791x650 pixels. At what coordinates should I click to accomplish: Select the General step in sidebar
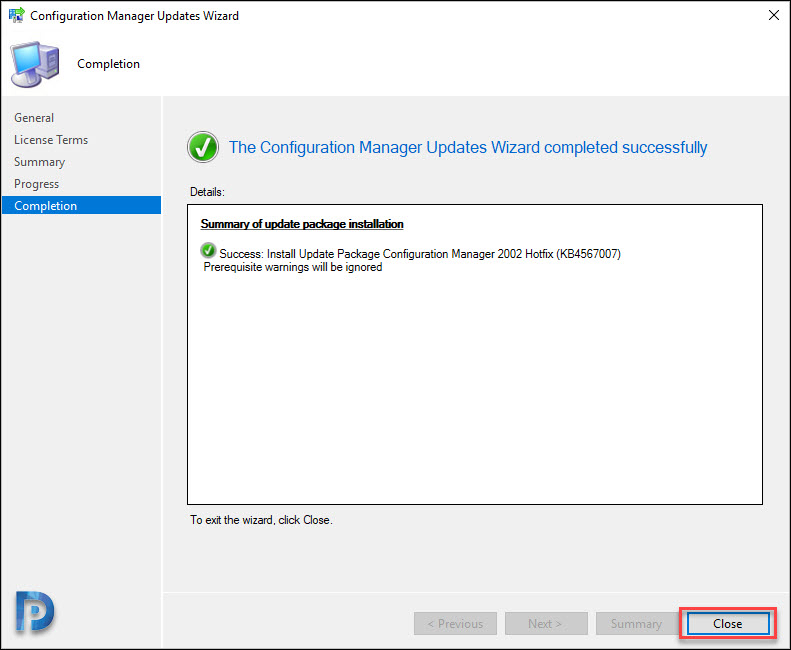tap(34, 118)
